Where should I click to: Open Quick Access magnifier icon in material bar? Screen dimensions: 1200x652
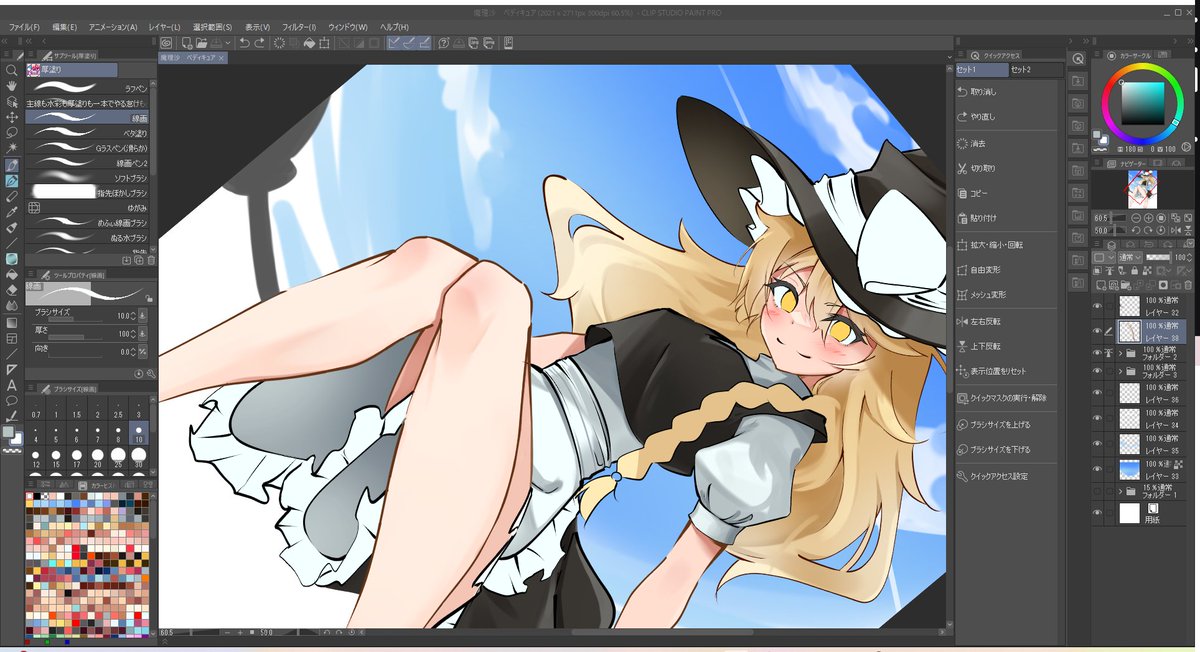point(1078,59)
